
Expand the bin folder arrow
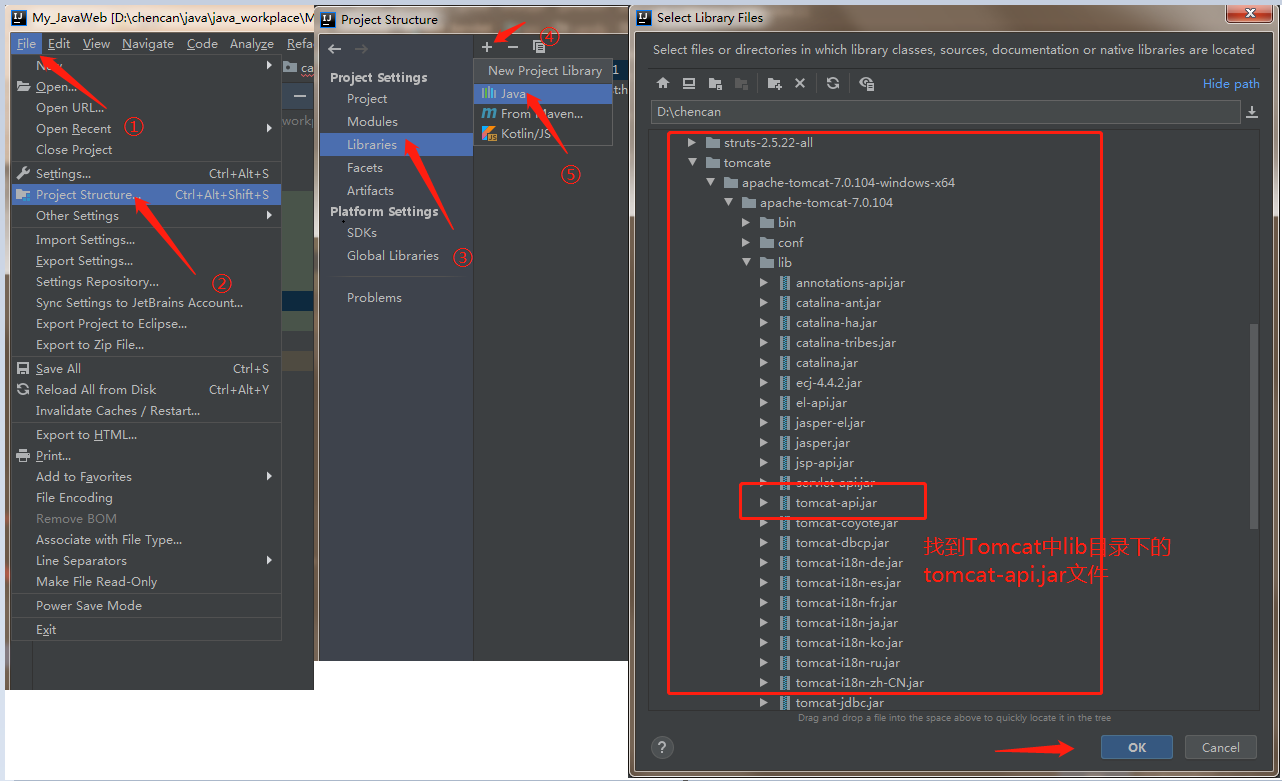tap(745, 222)
